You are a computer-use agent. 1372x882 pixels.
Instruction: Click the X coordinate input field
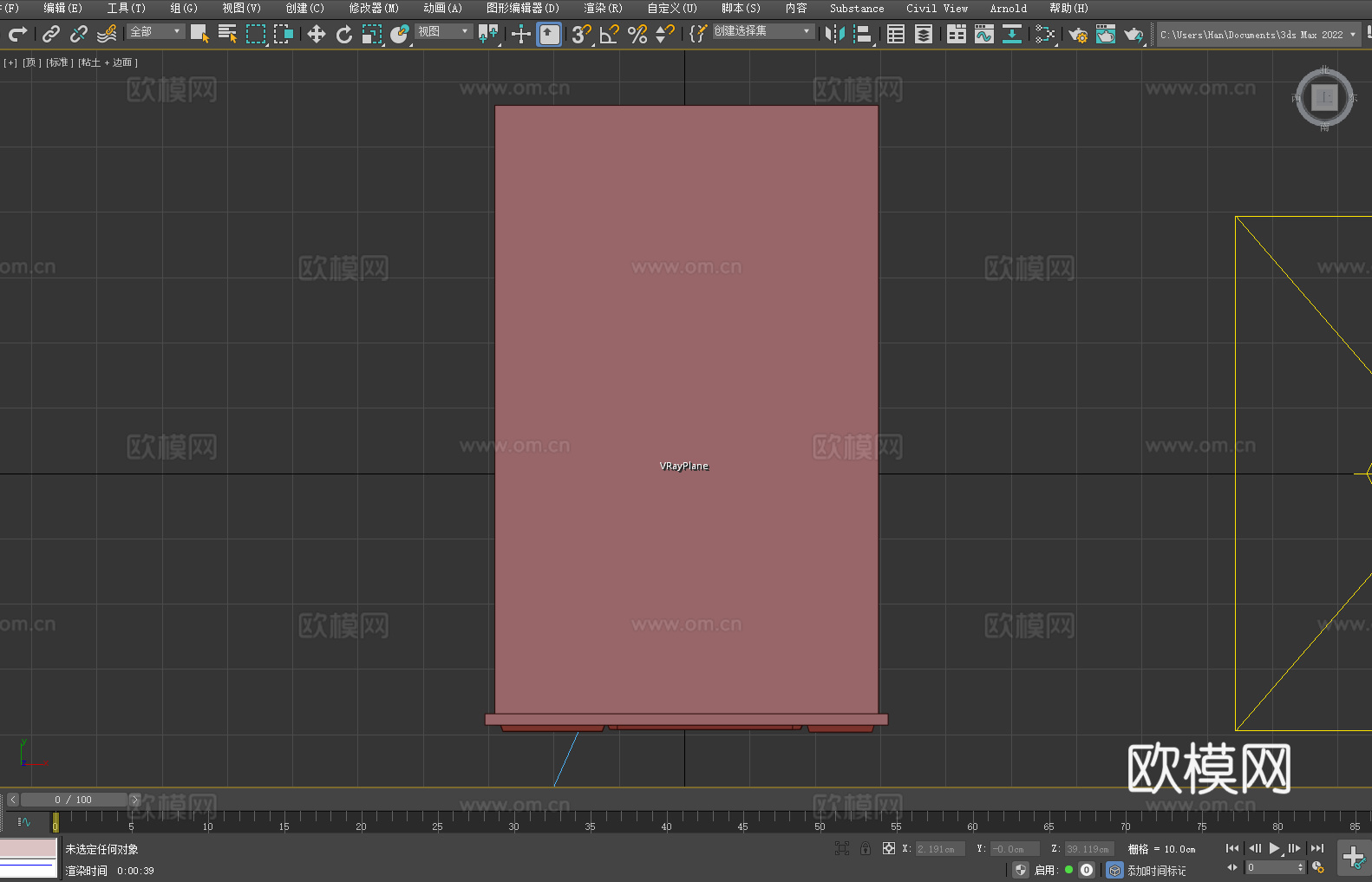point(940,849)
